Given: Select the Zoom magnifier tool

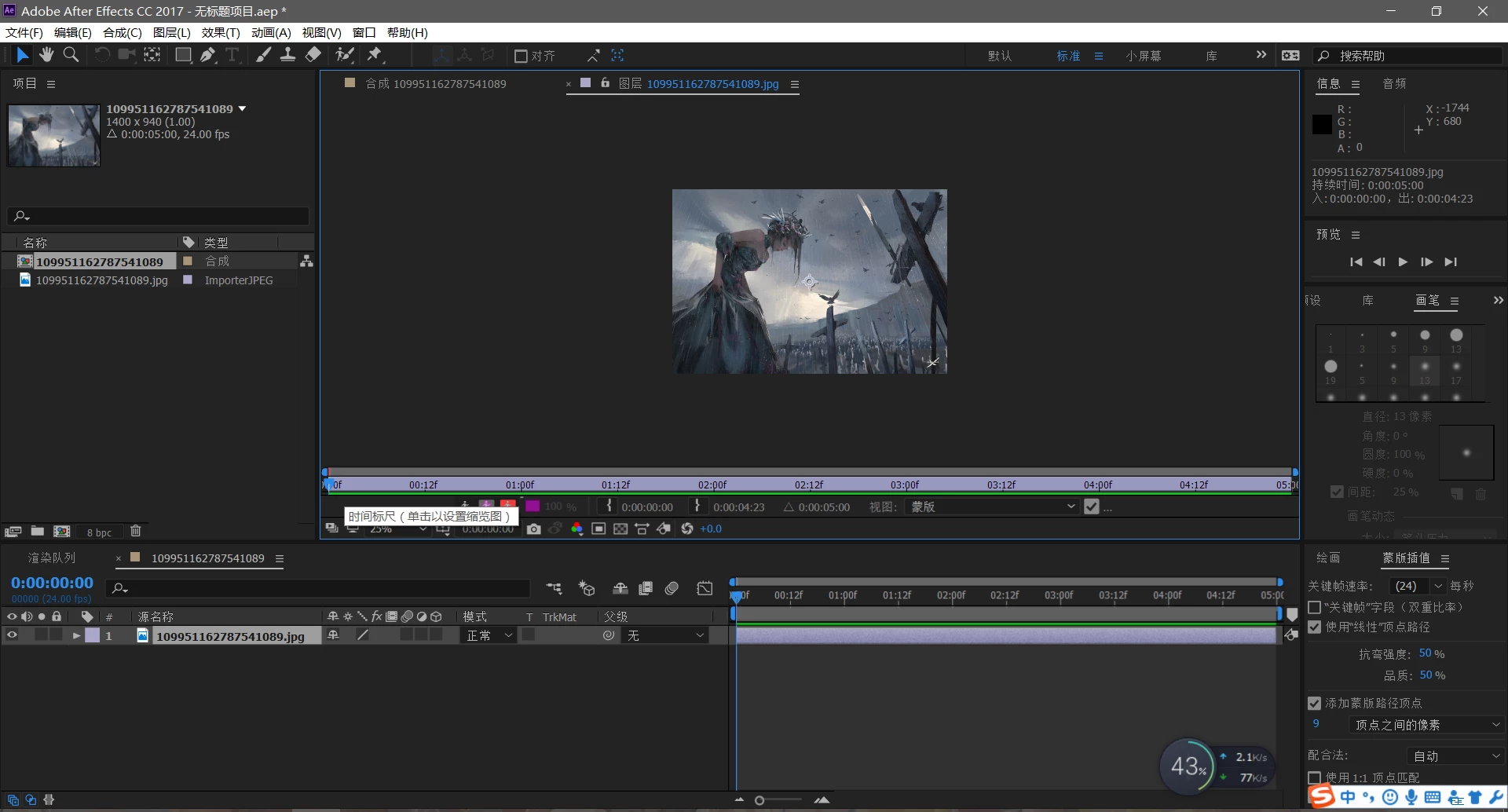Looking at the screenshot, I should click(x=71, y=55).
